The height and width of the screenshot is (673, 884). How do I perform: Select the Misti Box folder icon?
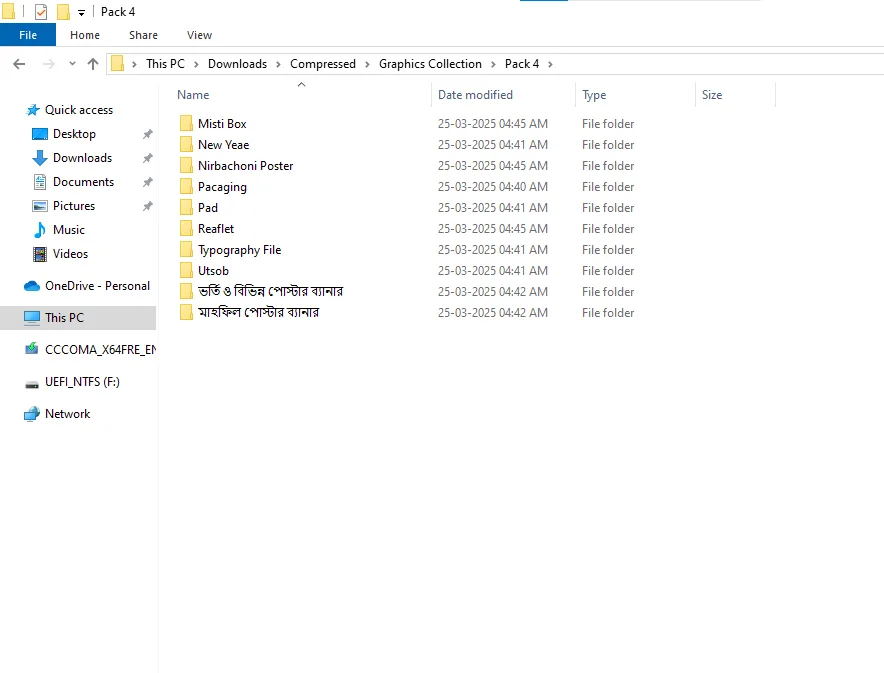click(186, 124)
